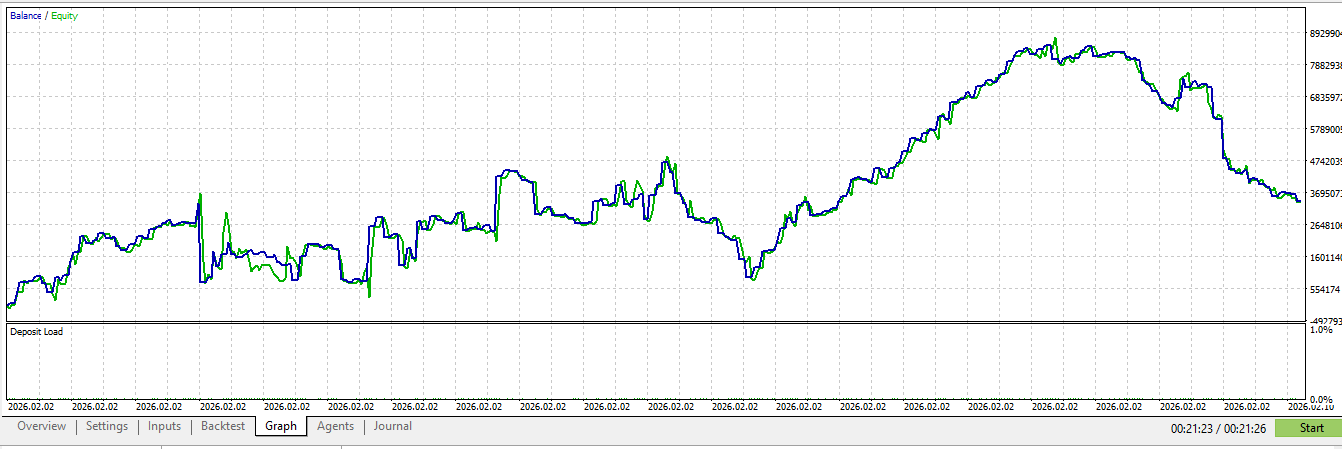Click the active Graph tab
This screenshot has width=1342, height=449.
pos(281,426)
